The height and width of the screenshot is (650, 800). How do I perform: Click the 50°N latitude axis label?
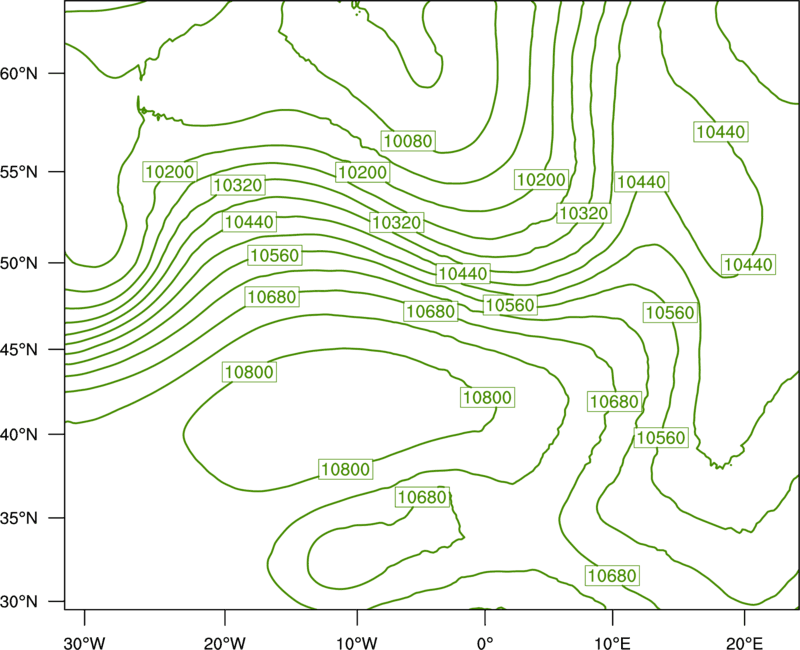19,263
